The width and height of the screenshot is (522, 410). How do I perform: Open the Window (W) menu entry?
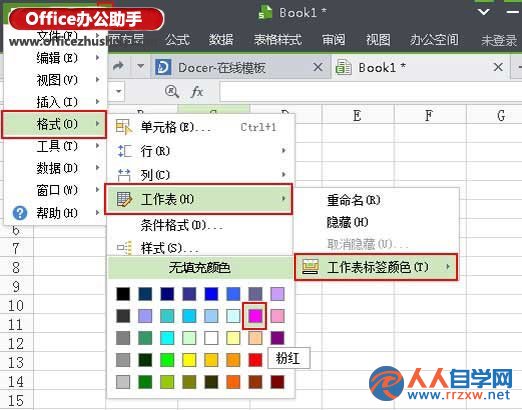(x=55, y=190)
